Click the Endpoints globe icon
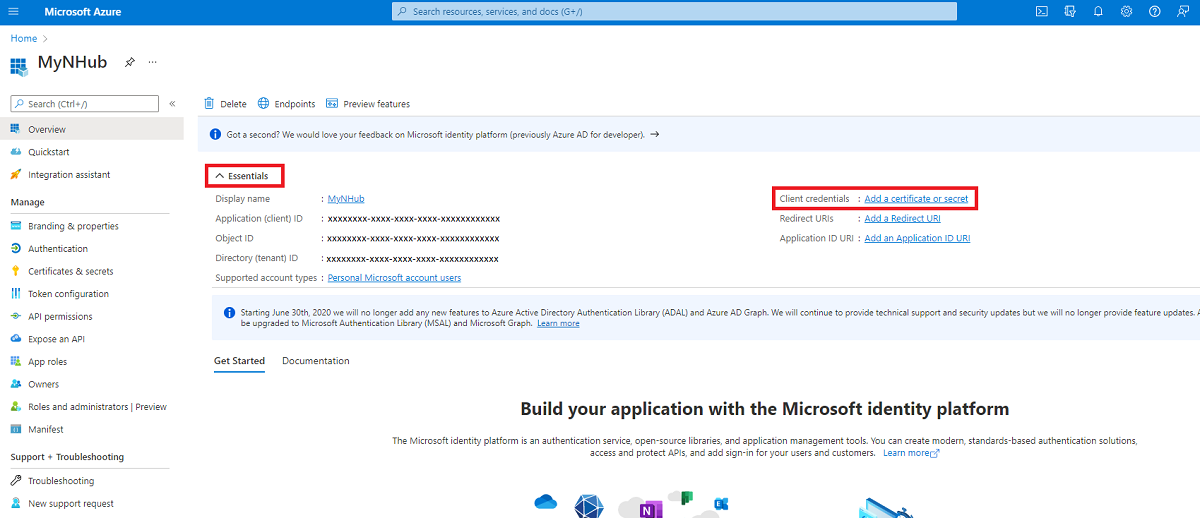Screen dimensions: 1200x518 point(264,103)
